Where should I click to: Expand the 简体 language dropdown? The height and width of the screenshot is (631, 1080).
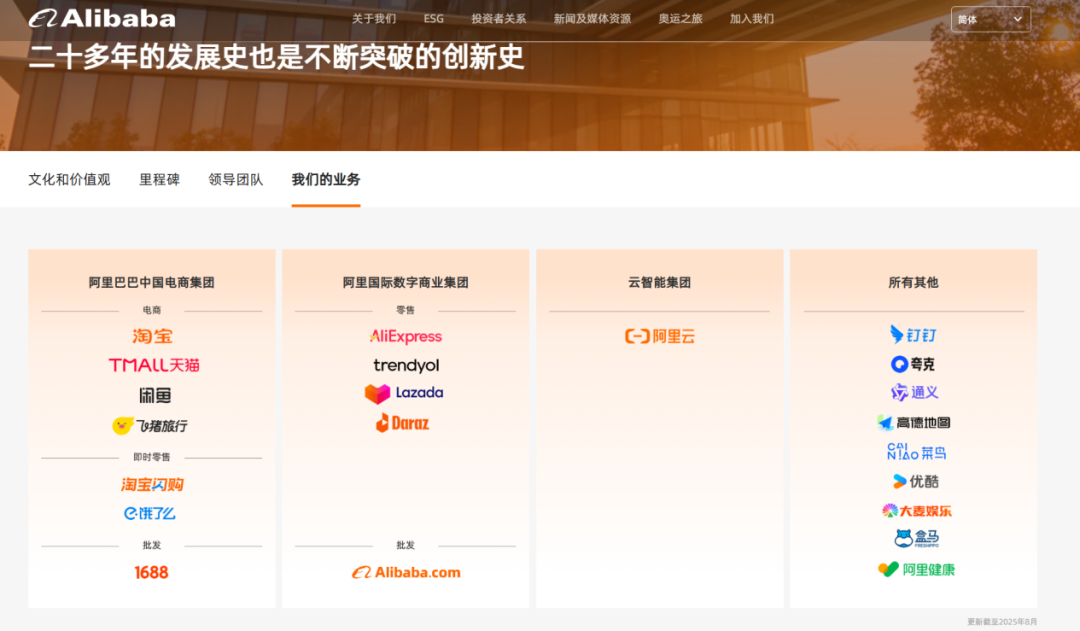pyautogui.click(x=990, y=19)
